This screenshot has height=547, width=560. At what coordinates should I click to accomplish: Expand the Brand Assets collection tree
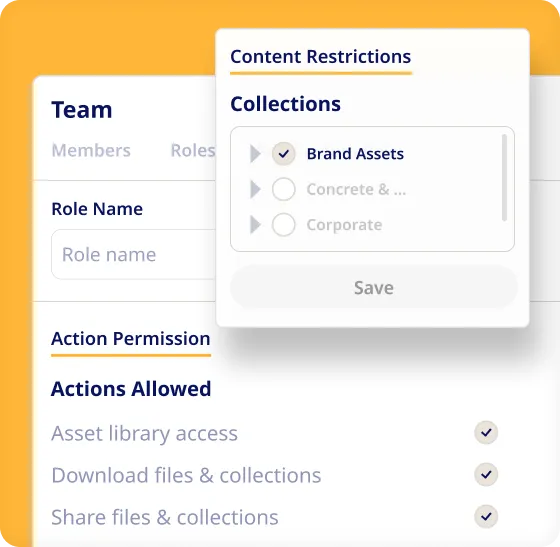click(x=255, y=154)
